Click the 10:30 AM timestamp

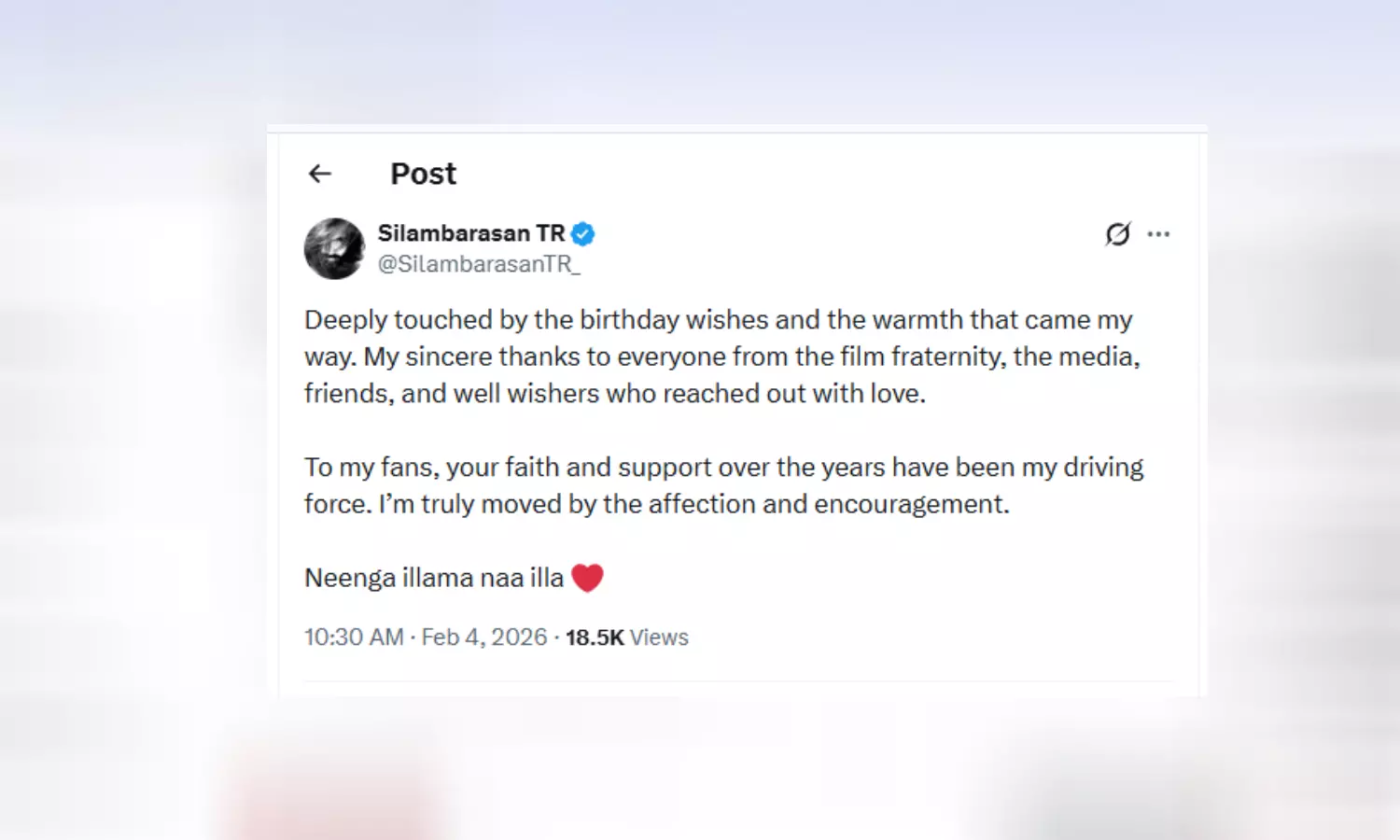click(x=354, y=637)
